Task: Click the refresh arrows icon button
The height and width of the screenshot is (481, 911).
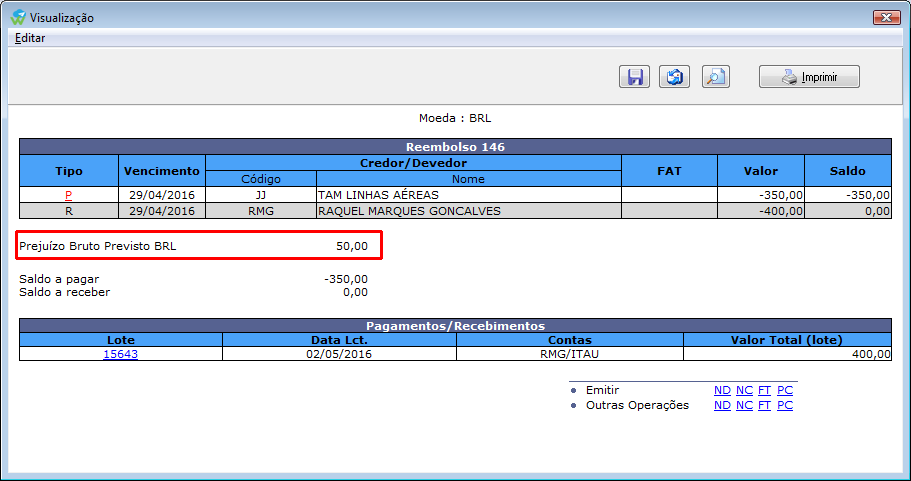Action: point(675,77)
